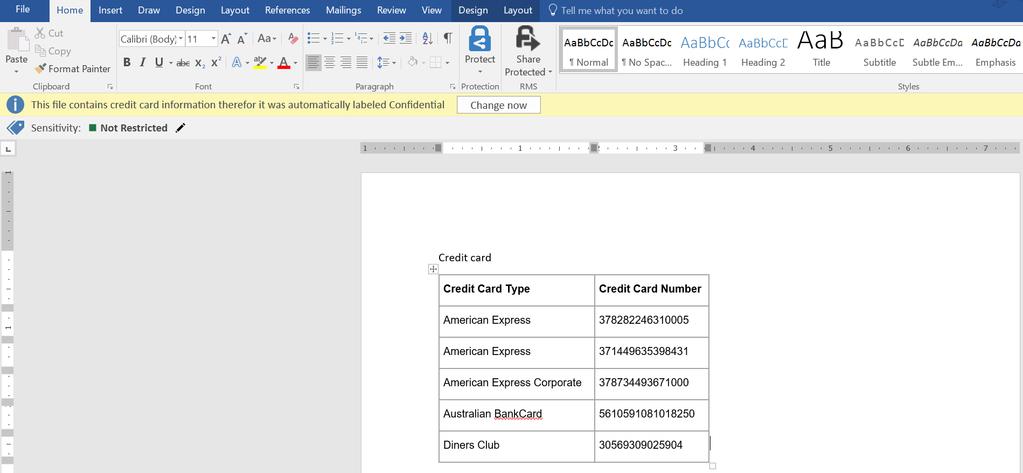Click the line spacing icon
1023x473 pixels.
[382, 63]
